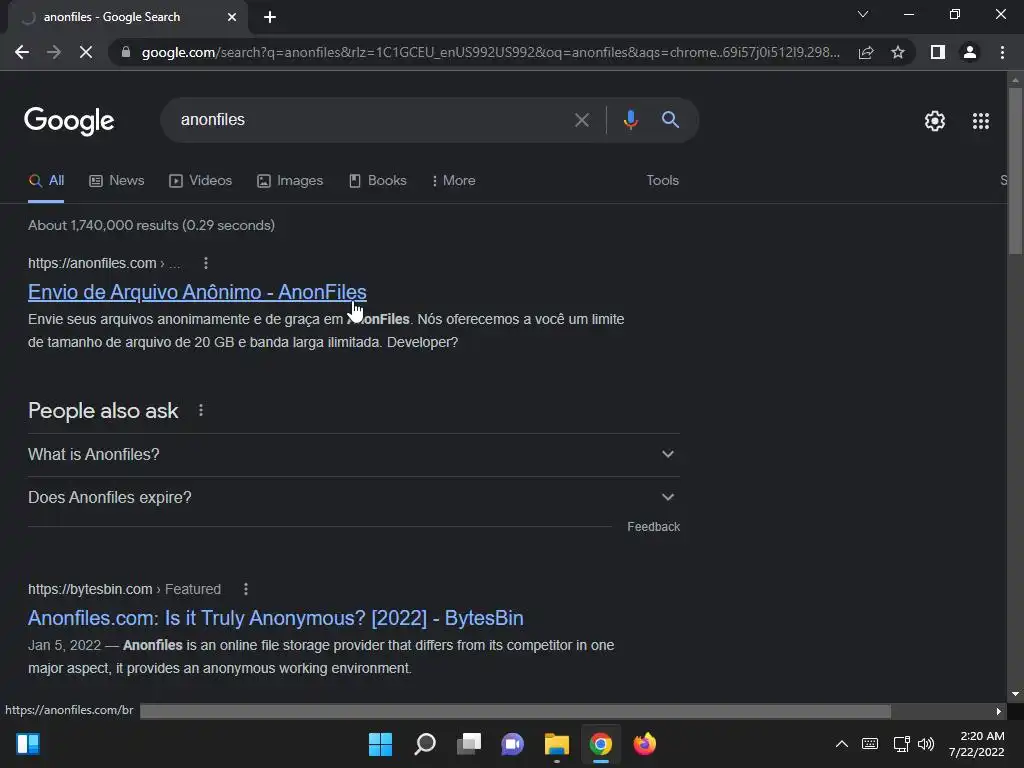Open the Widgets panel in taskbar

click(x=28, y=744)
